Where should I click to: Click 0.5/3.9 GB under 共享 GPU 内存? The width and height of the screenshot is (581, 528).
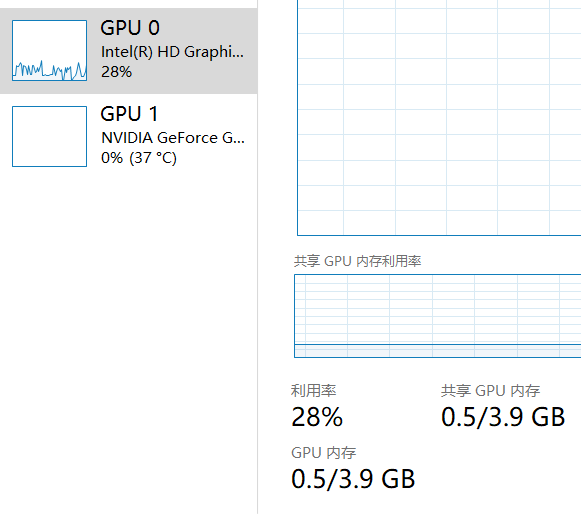[503, 417]
